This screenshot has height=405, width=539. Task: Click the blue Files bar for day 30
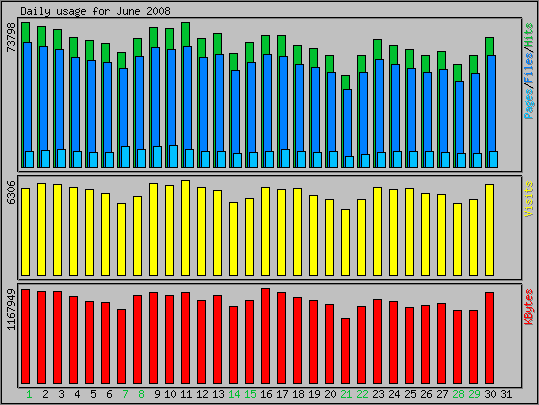pyautogui.click(x=492, y=103)
